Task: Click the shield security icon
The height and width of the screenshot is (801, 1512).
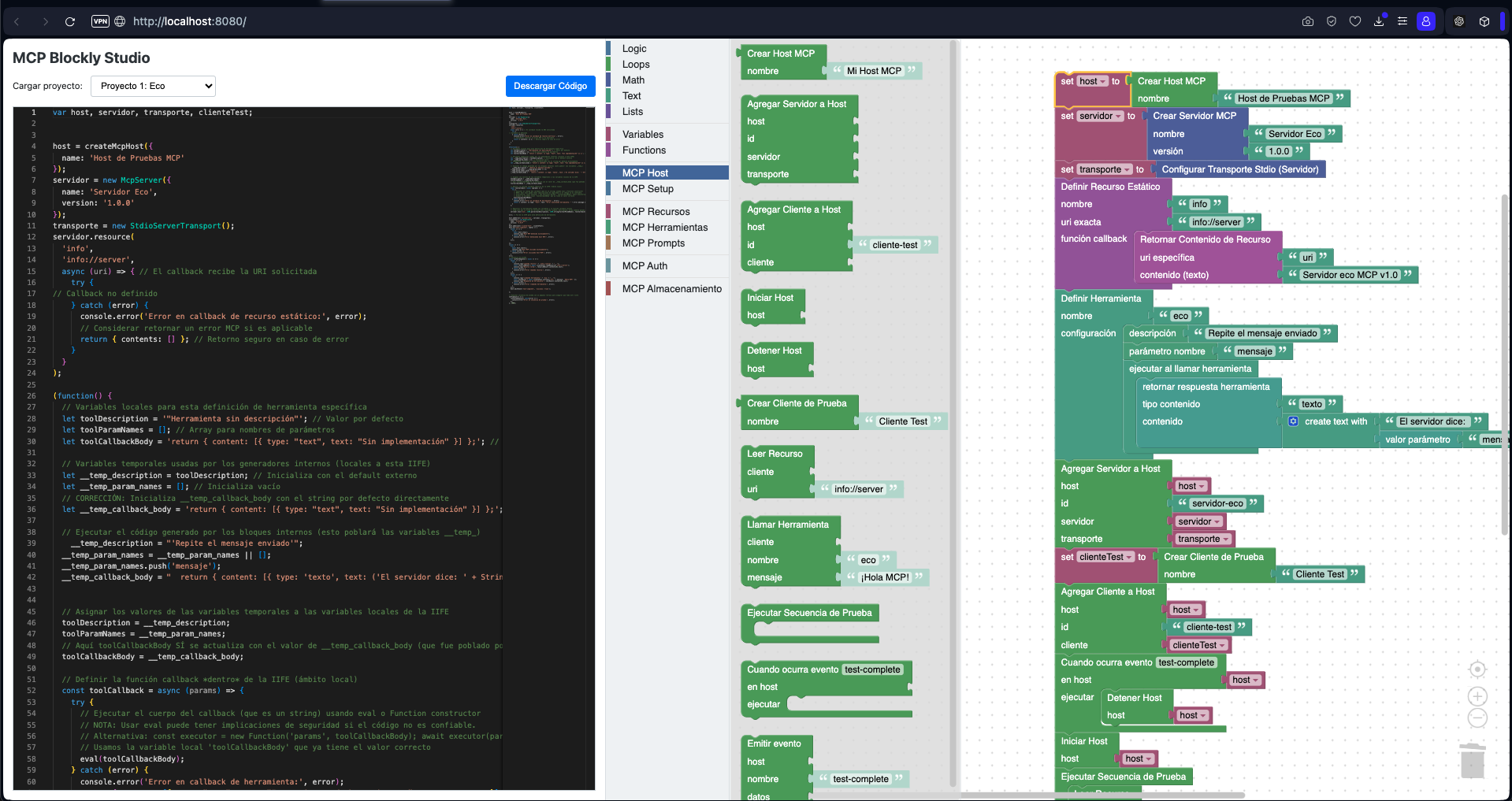Action: pyautogui.click(x=1332, y=21)
